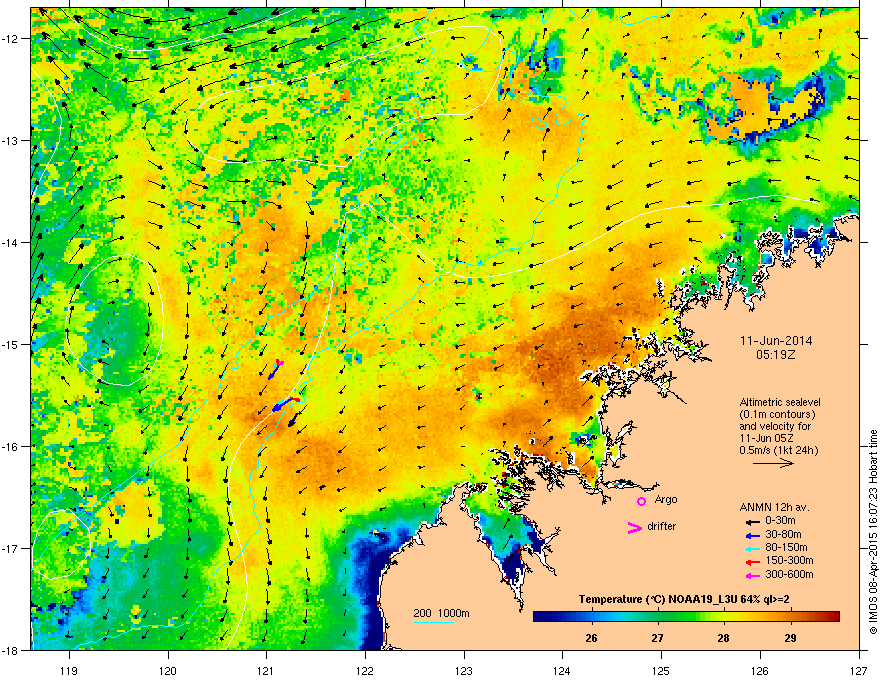Click the colorbar value 28
The width and height of the screenshot is (880, 680).
click(x=723, y=638)
